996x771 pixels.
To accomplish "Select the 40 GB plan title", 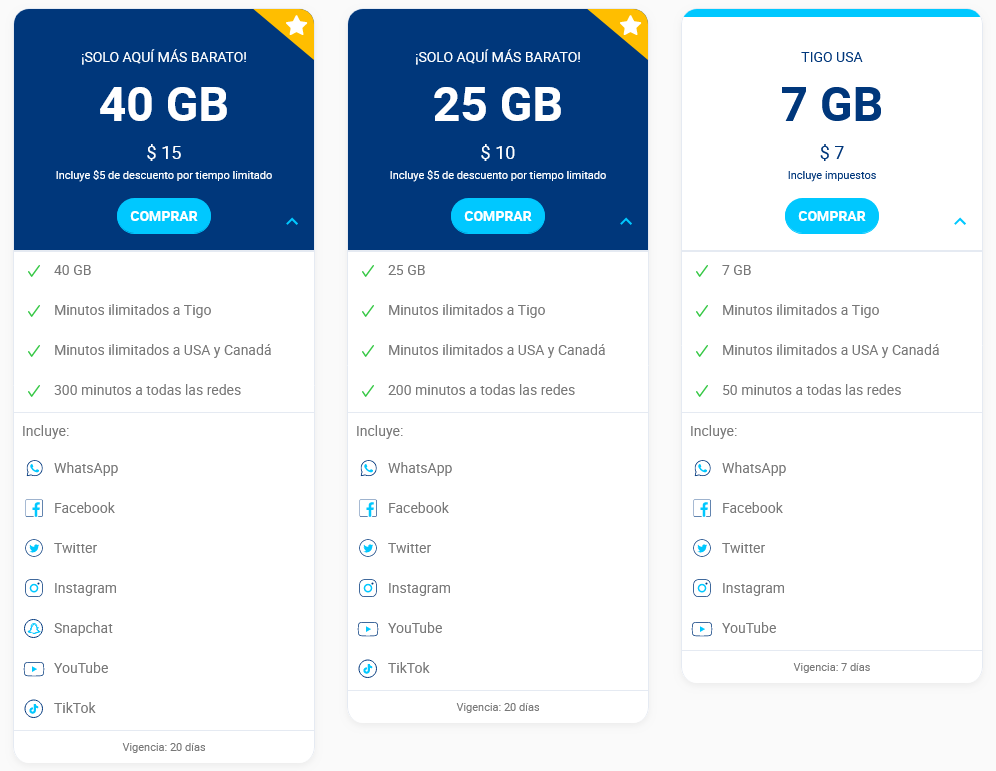I will 164,105.
